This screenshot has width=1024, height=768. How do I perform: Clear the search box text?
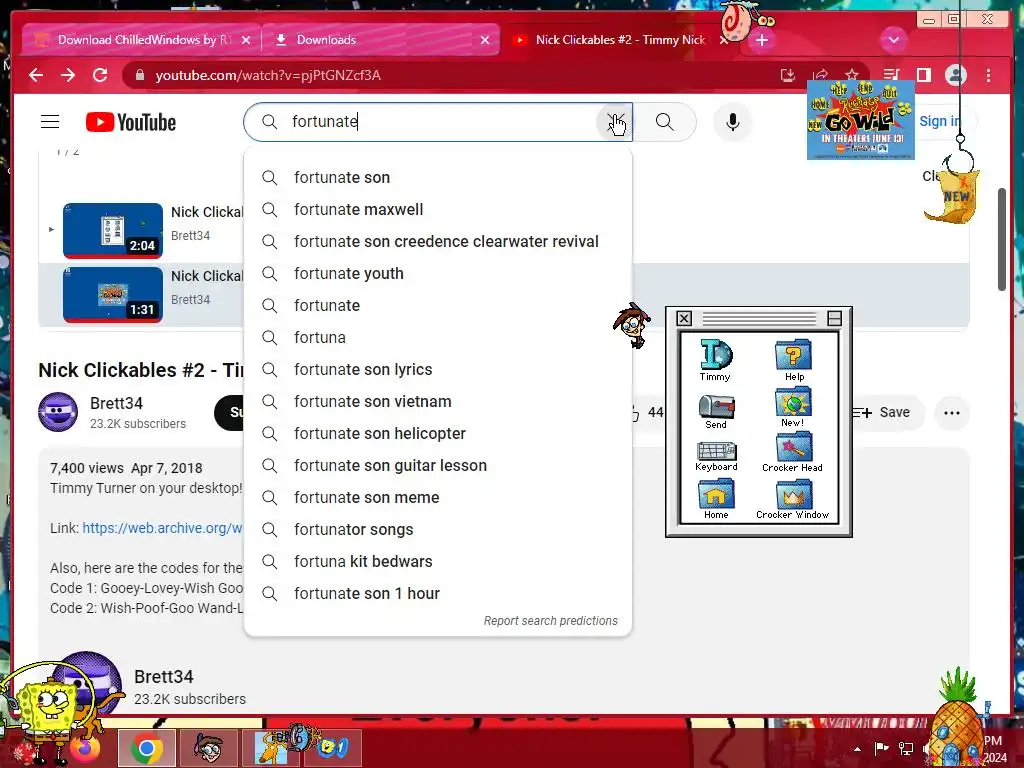pos(615,121)
